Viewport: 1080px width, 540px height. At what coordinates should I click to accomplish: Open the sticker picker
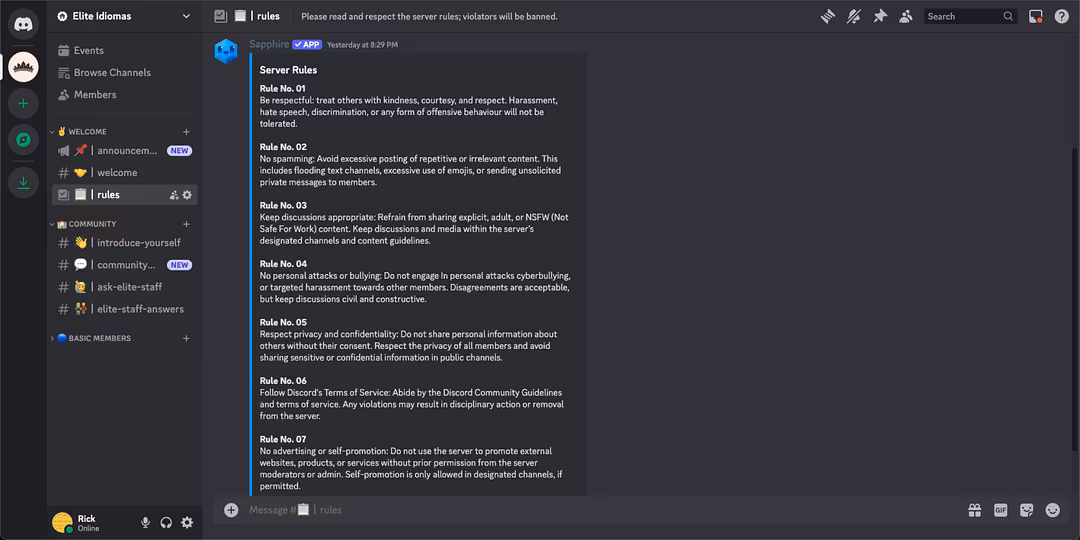pyautogui.click(x=1026, y=510)
